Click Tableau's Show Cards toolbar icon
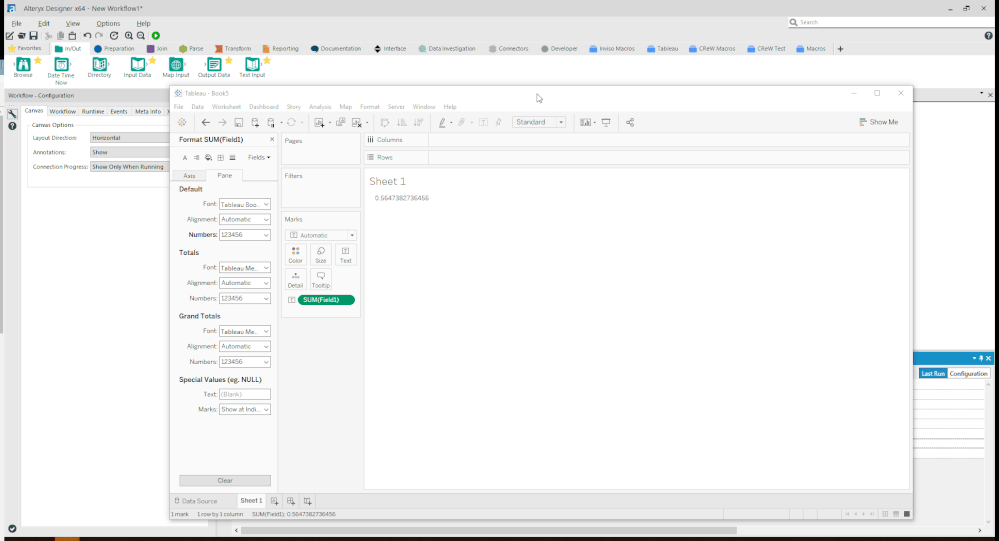Viewport: 999px width, 541px height. click(x=585, y=122)
